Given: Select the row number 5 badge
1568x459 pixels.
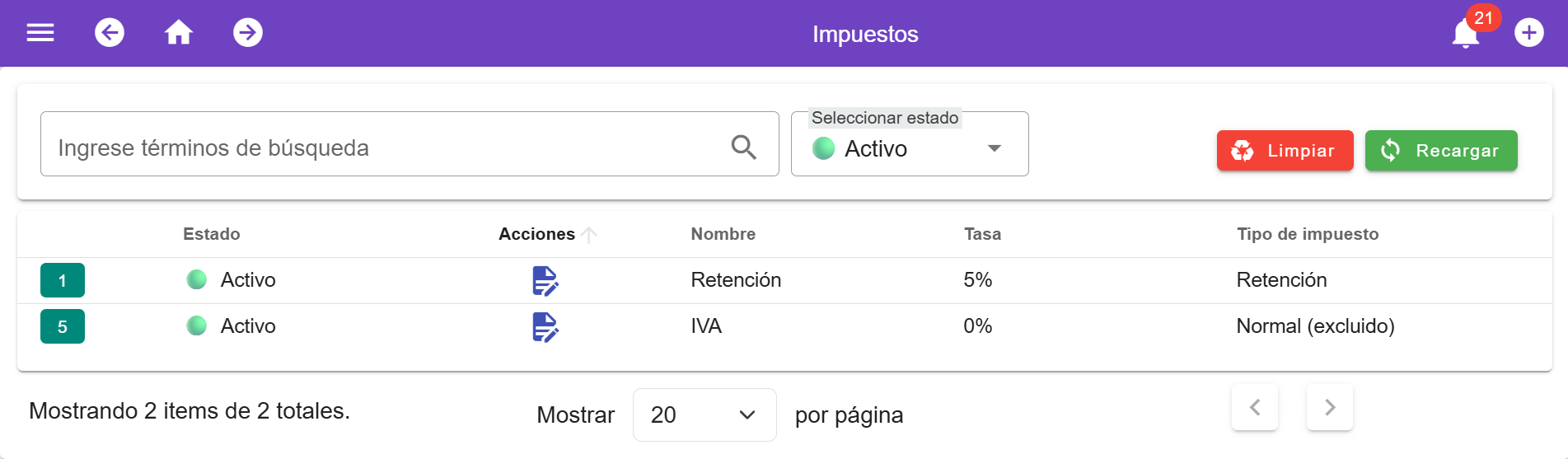Looking at the screenshot, I should [x=63, y=326].
